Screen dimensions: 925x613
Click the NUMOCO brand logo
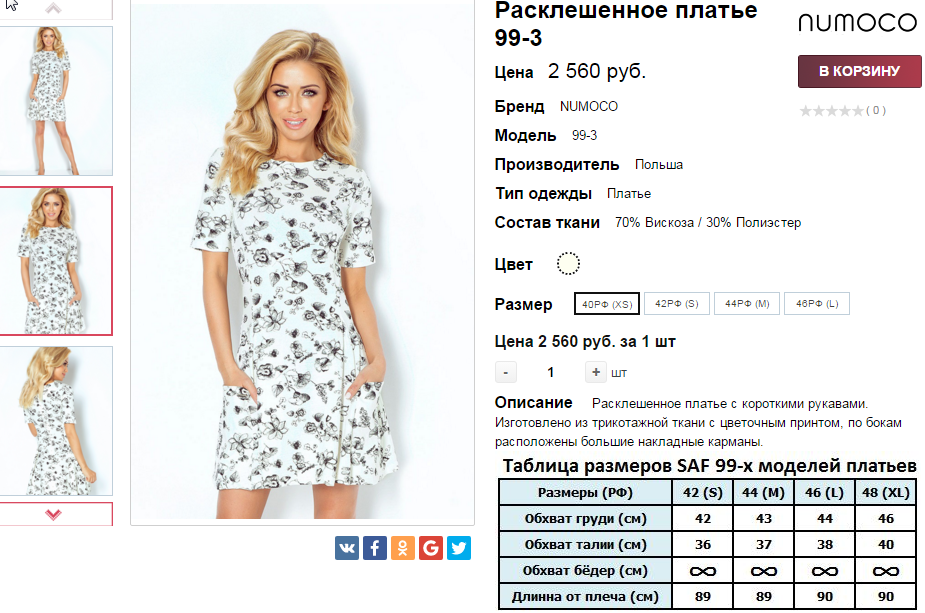(x=858, y=23)
